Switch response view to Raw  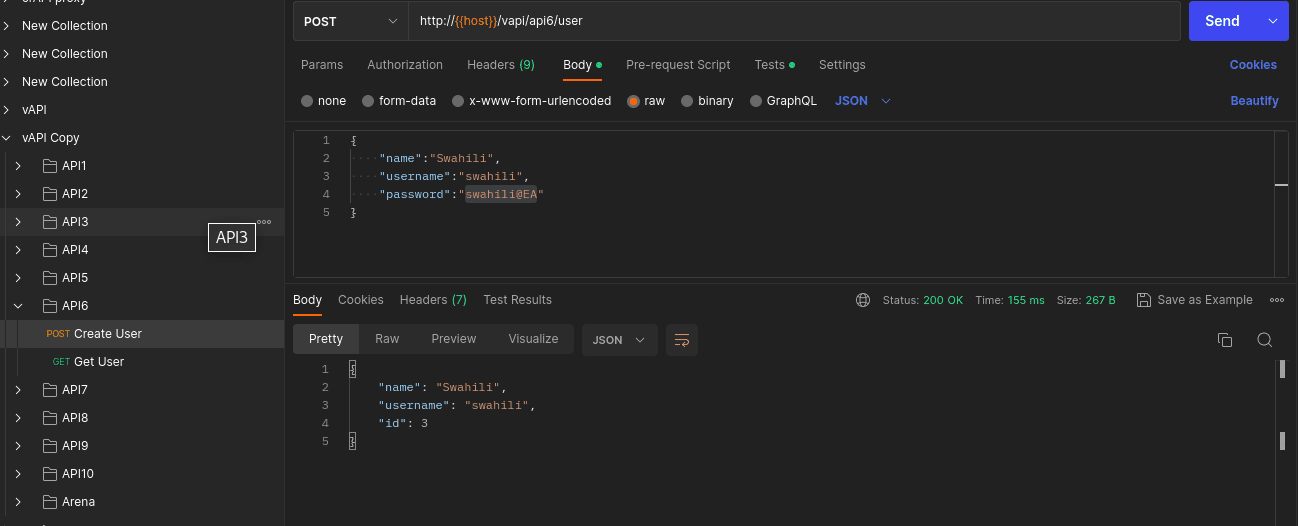387,339
